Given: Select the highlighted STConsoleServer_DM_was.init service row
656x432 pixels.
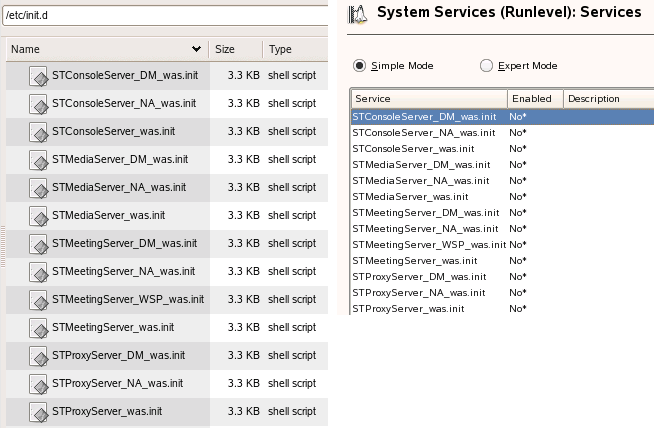Looking at the screenshot, I should pos(425,116).
